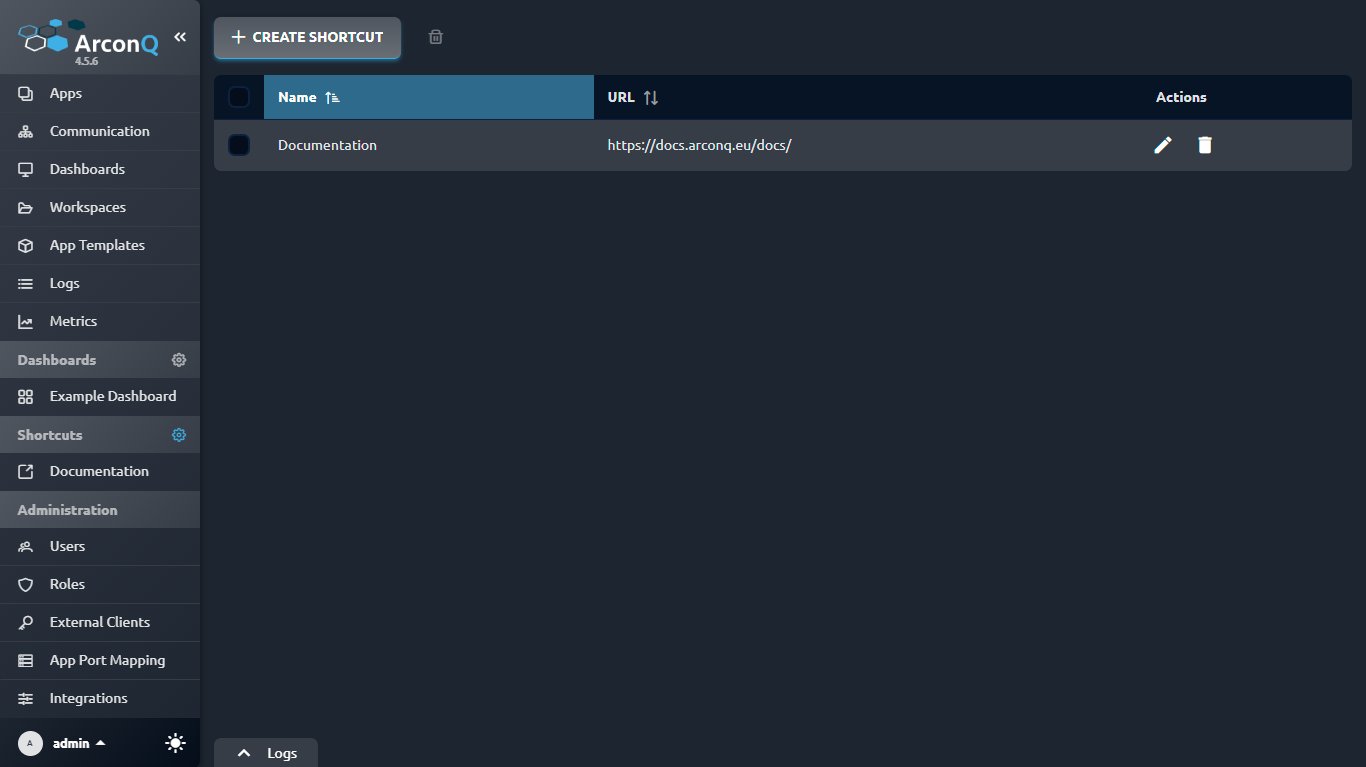This screenshot has width=1366, height=767.
Task: Sort table by Name column
Action: [x=429, y=97]
